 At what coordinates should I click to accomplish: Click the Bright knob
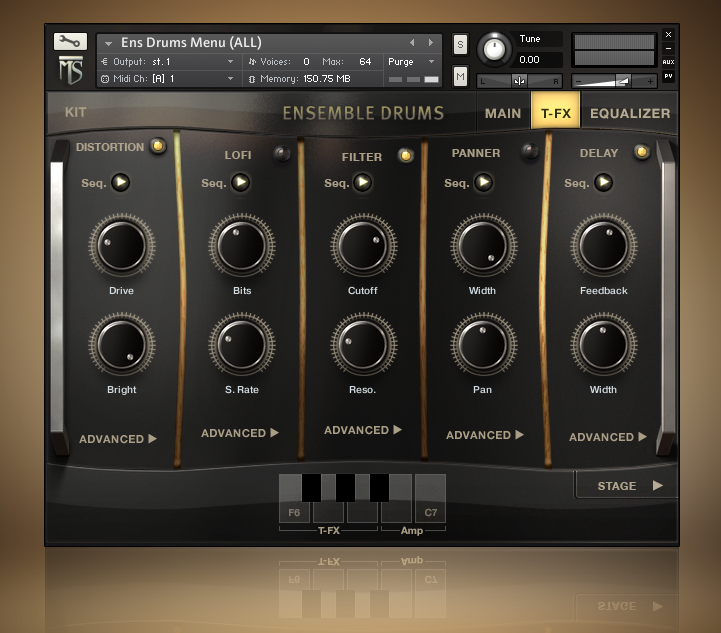pos(121,345)
